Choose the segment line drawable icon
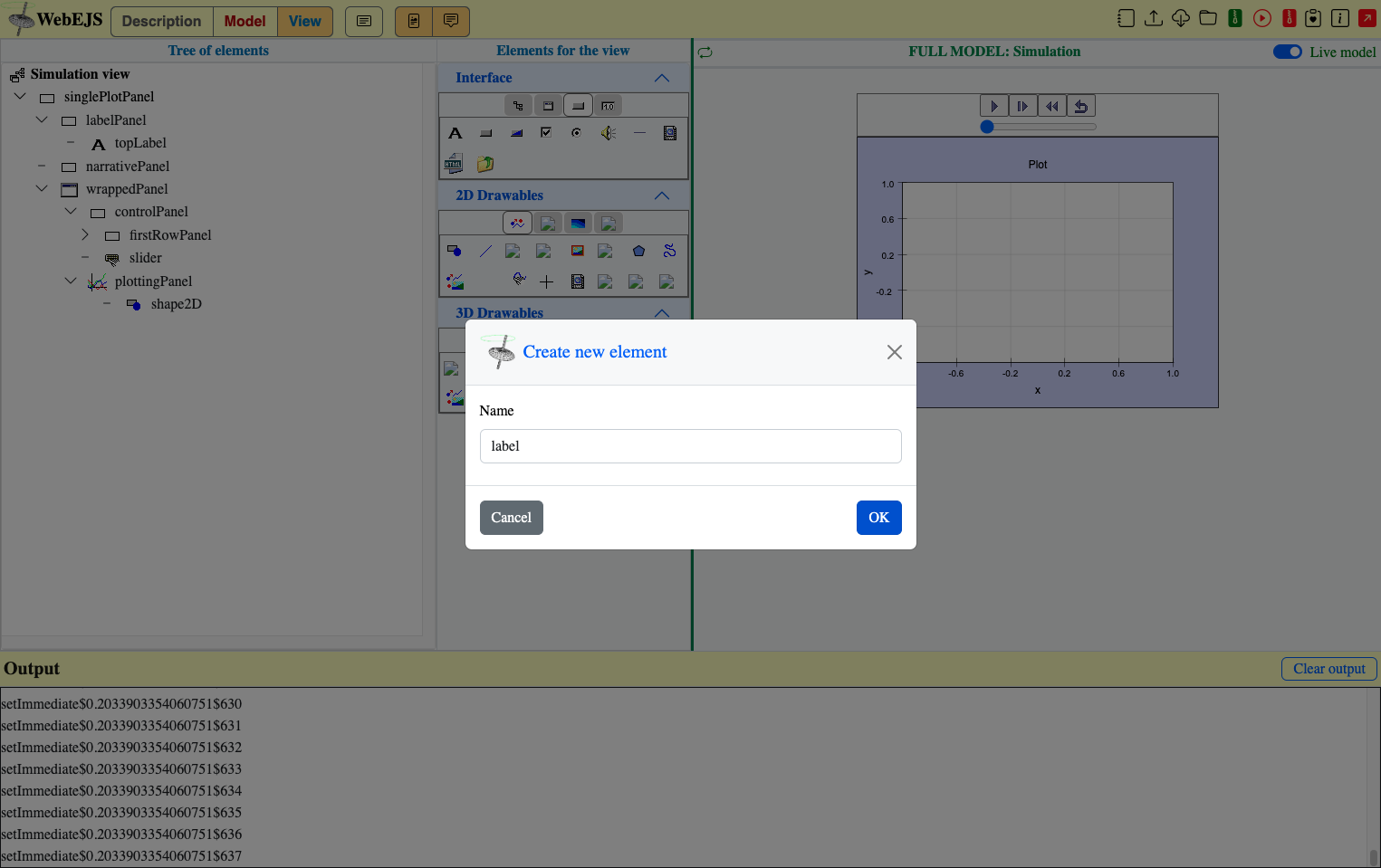This screenshot has width=1381, height=868. [x=485, y=251]
